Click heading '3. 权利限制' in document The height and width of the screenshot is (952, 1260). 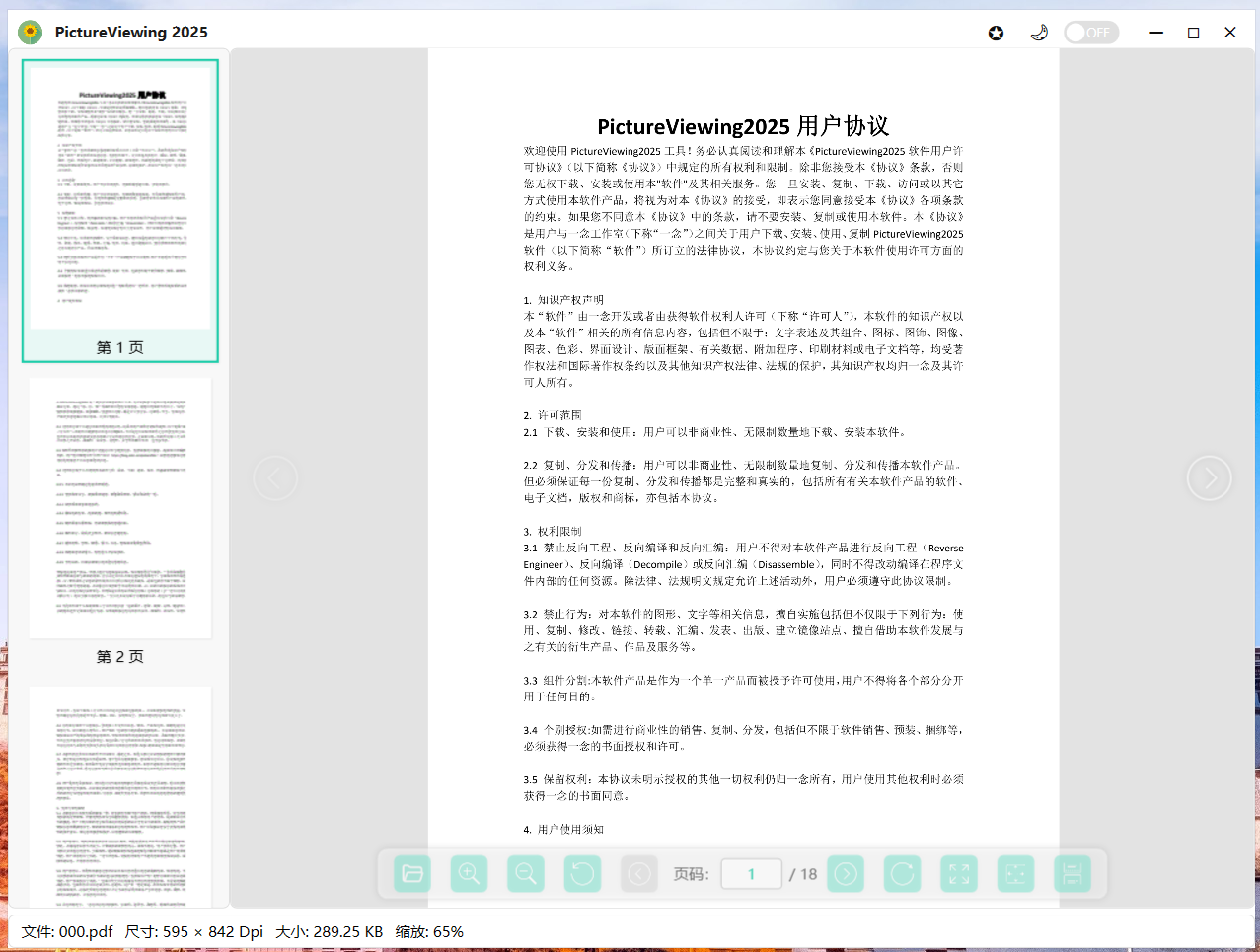pos(553,531)
